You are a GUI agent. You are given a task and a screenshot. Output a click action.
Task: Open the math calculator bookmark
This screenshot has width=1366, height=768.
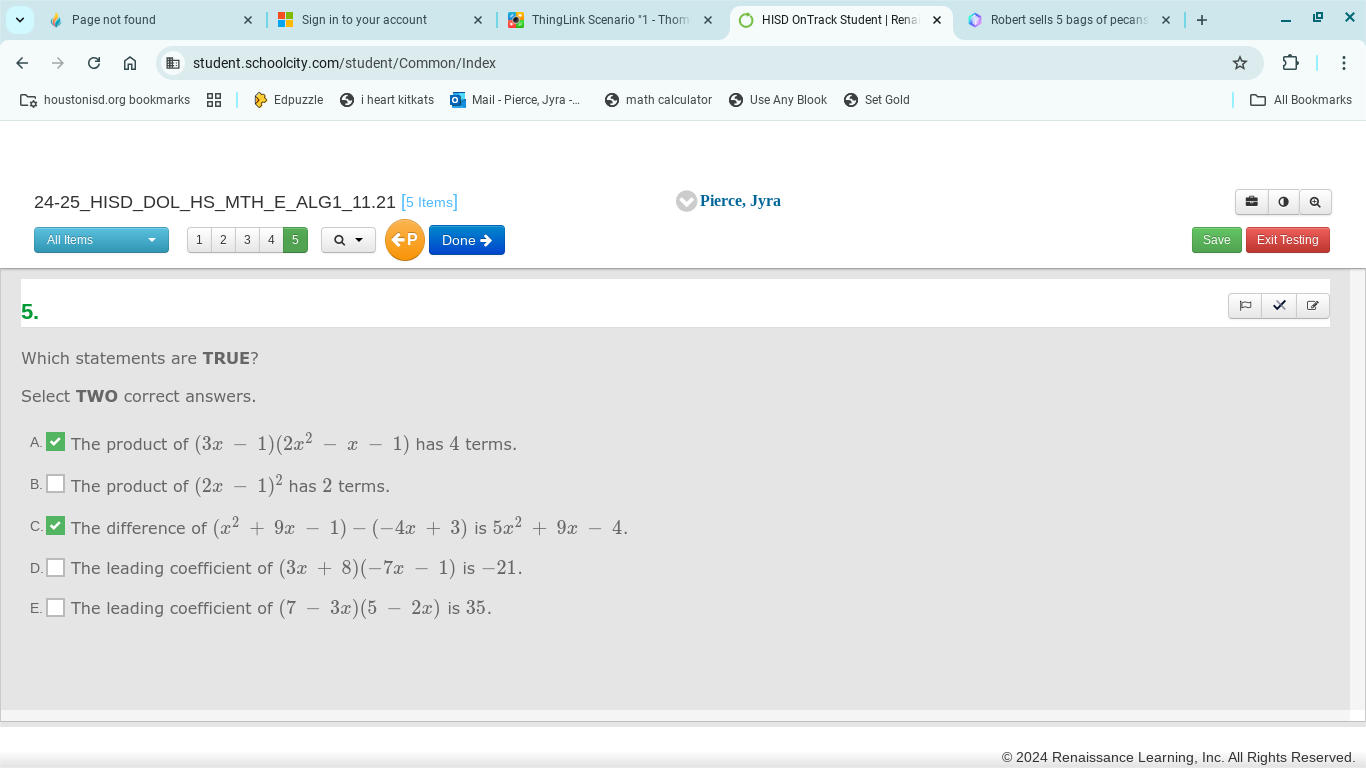coord(659,100)
